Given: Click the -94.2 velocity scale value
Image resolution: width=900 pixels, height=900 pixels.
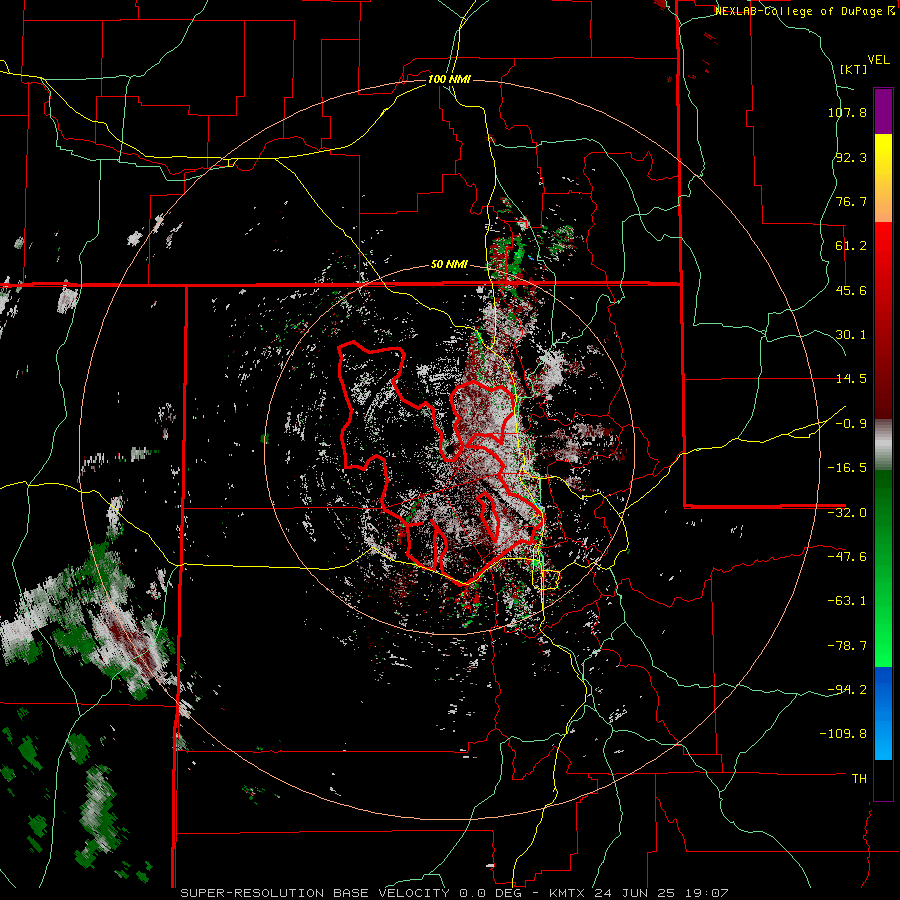Looking at the screenshot, I should (x=847, y=690).
